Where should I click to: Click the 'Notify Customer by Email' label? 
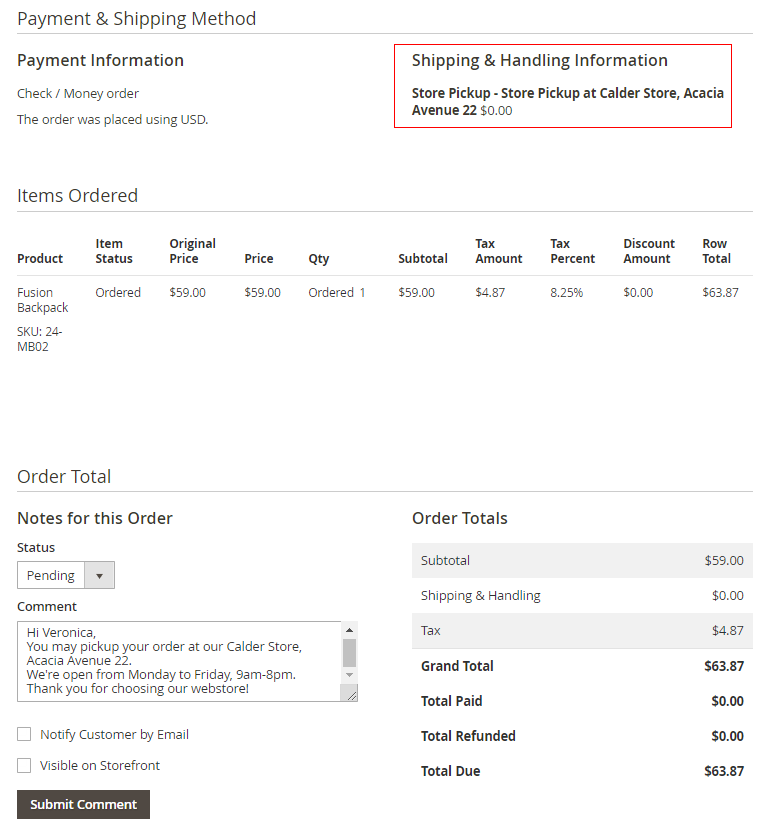(x=114, y=734)
